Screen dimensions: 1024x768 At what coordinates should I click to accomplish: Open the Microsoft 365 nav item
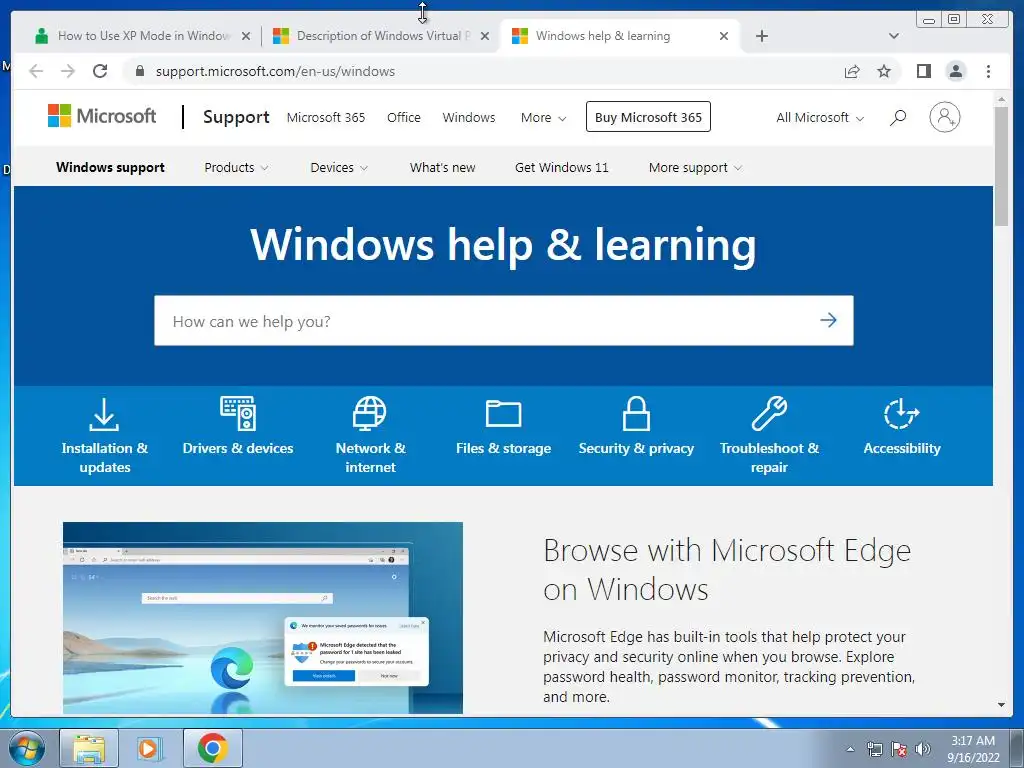pos(326,118)
